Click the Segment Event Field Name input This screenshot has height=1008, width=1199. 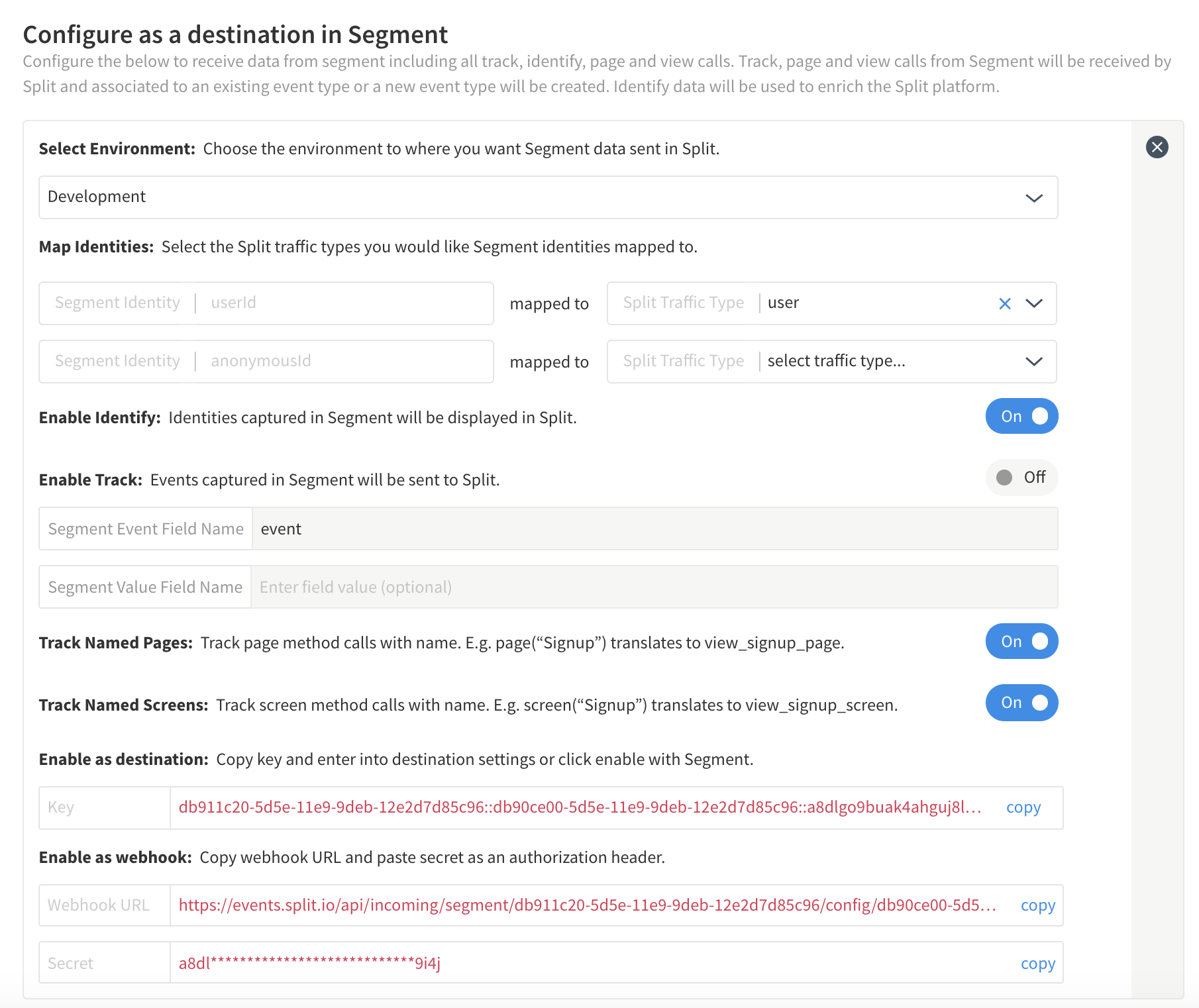(654, 529)
